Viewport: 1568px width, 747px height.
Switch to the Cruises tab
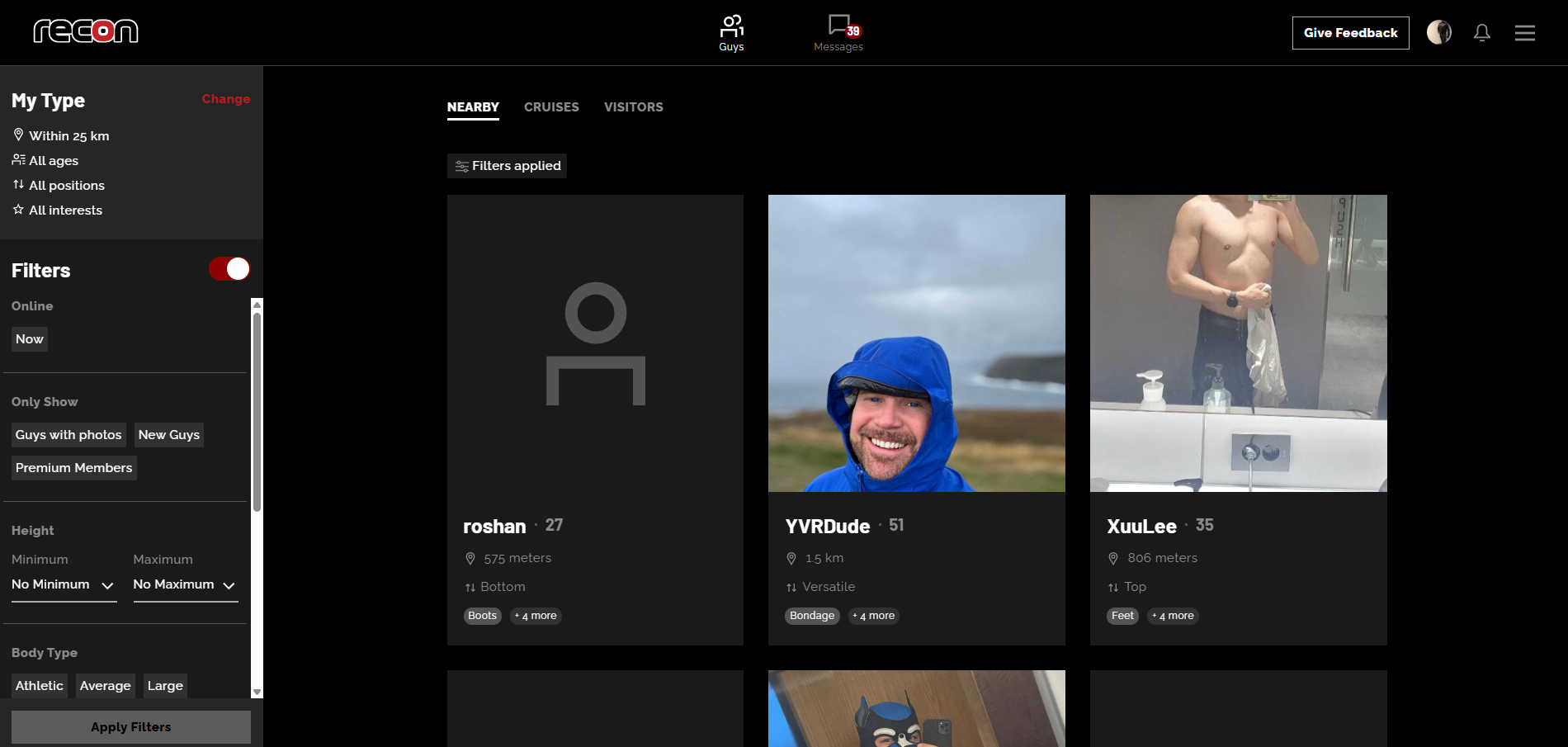[x=551, y=107]
